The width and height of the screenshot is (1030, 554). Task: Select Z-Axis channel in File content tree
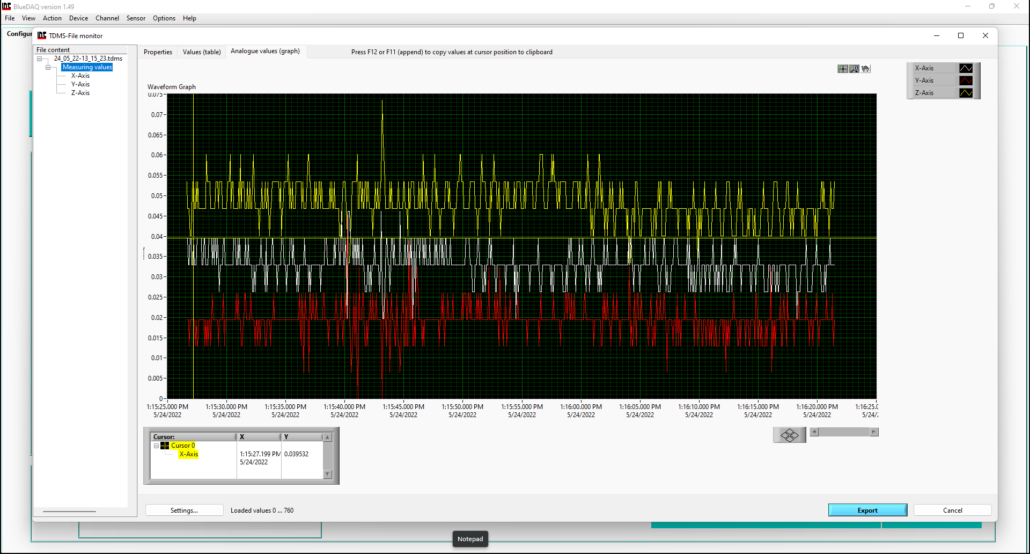pos(80,93)
